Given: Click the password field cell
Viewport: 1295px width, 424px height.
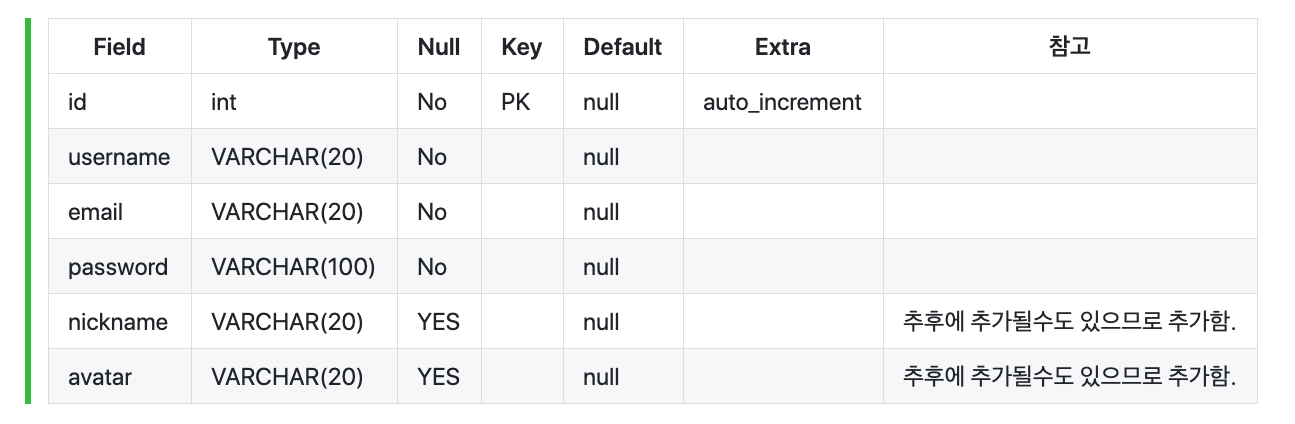Looking at the screenshot, I should coord(120,267).
